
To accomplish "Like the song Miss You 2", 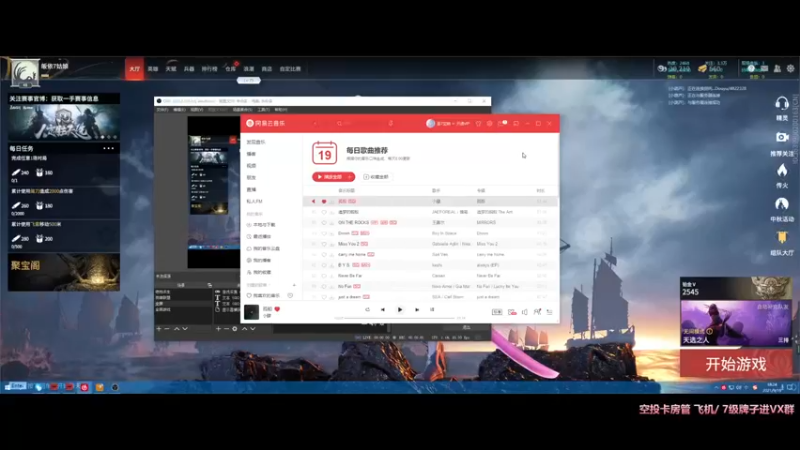I will pyautogui.click(x=323, y=244).
